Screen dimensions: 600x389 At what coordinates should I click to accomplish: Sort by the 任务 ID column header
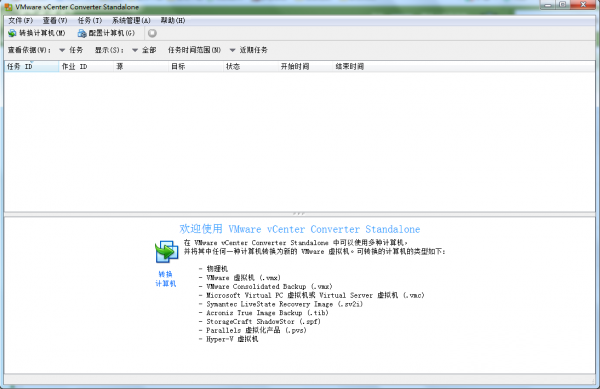click(x=31, y=67)
